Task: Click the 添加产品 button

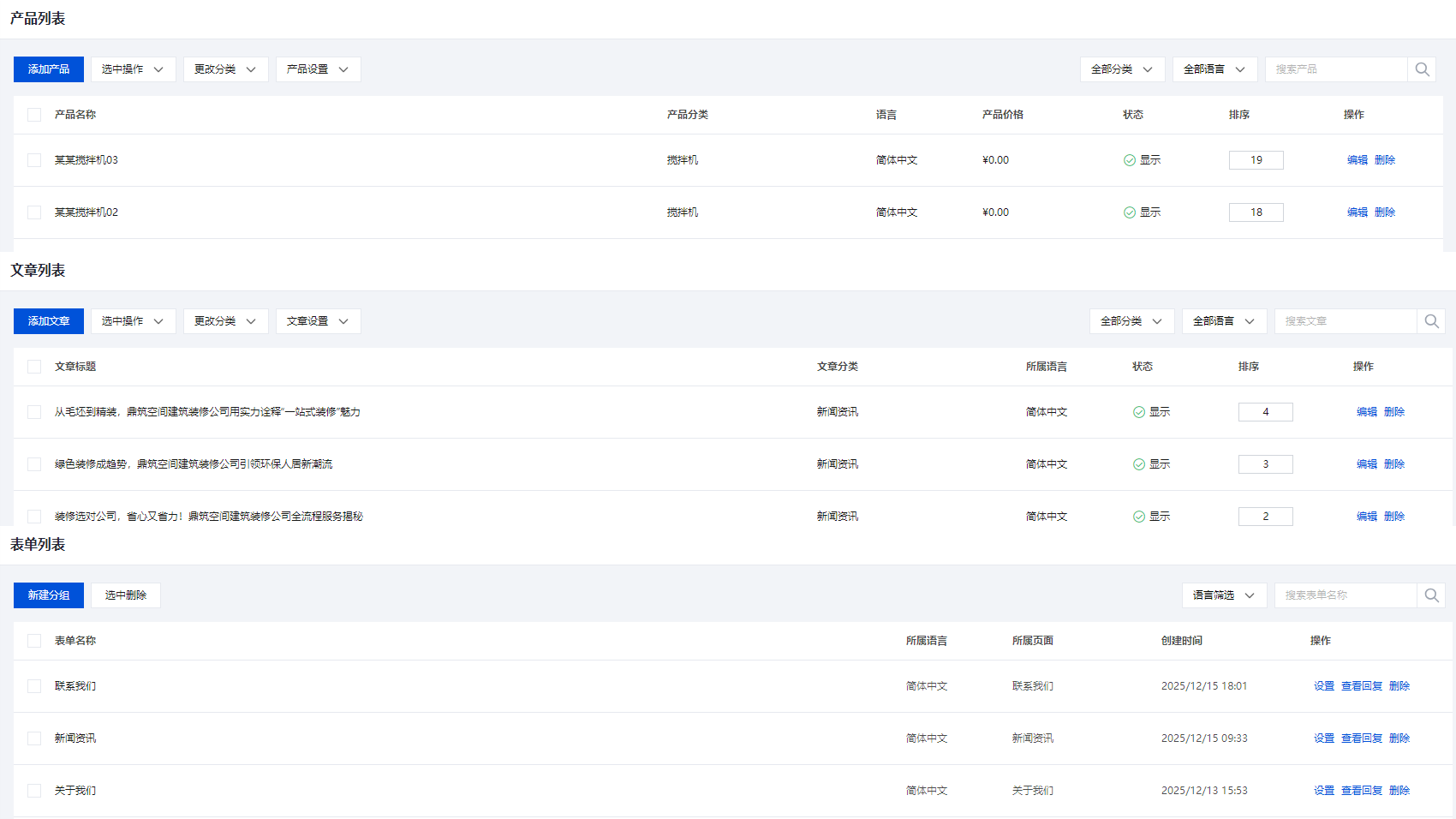Action: pos(49,69)
